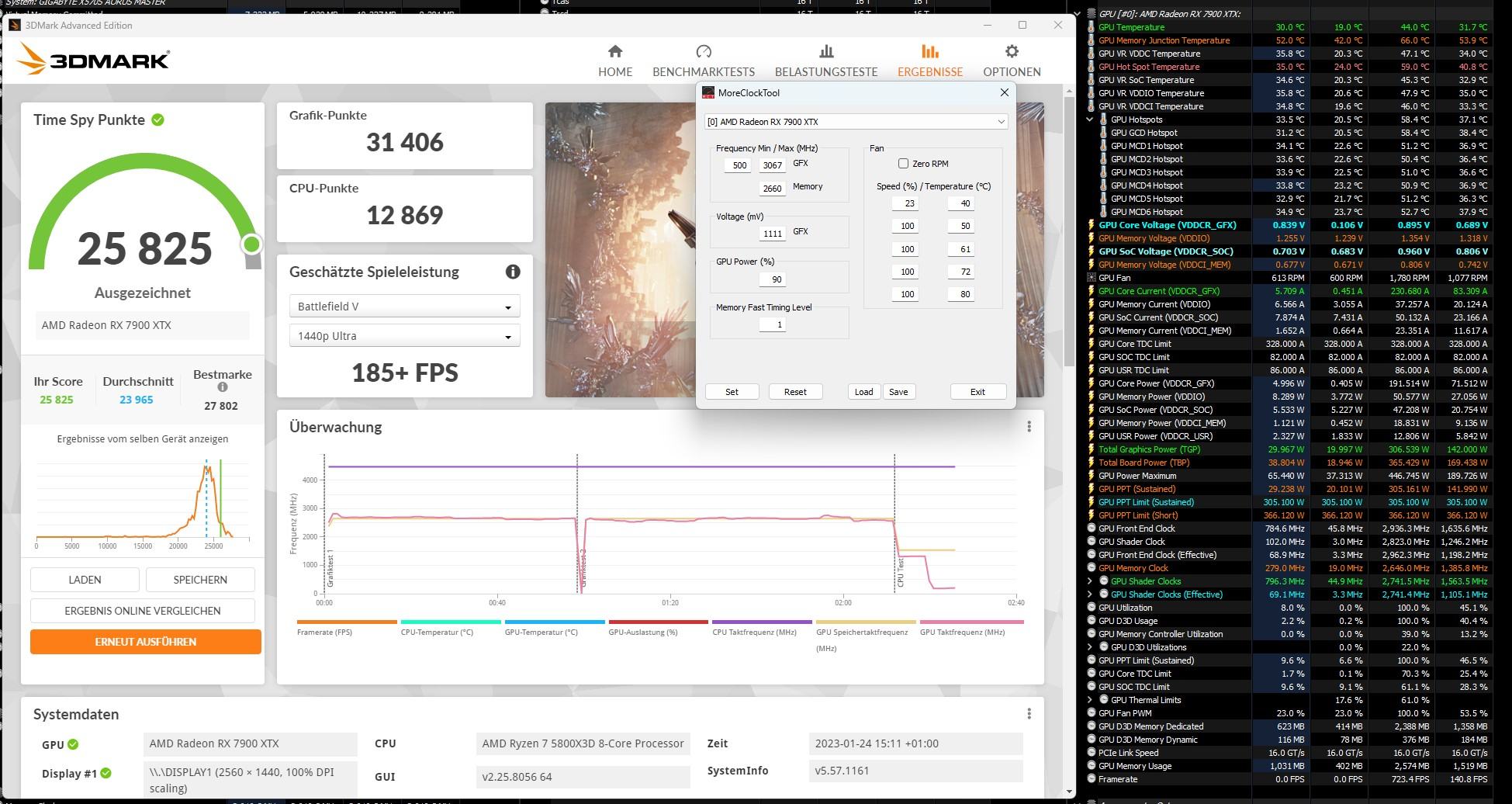Viewport: 1512px width, 804px height.
Task: Click the PCIe Link Speed sensor icon
Action: tap(1091, 753)
